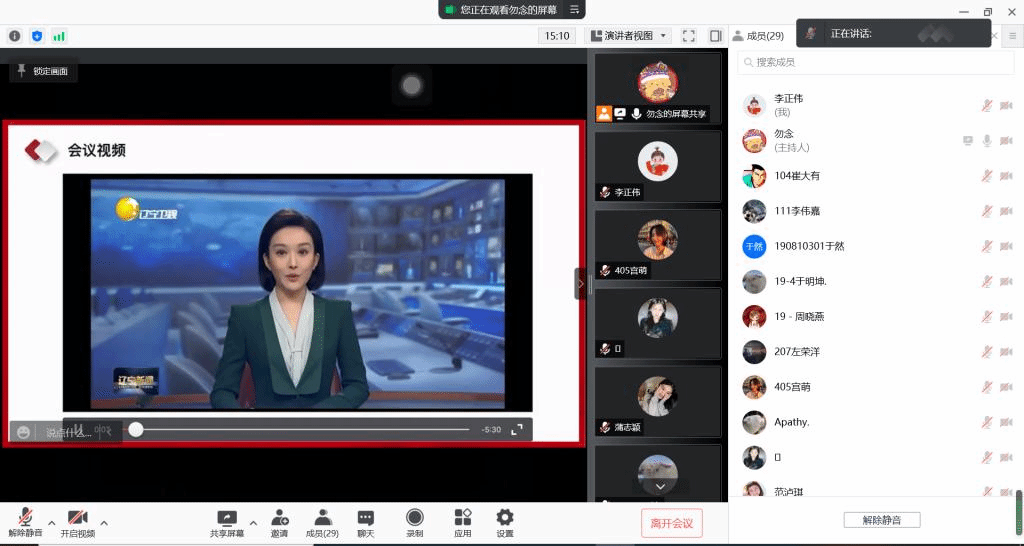Viewport: 1024px width, 546px height.
Task: Expand share options arrow beside 共享屏幕
Action: [253, 522]
